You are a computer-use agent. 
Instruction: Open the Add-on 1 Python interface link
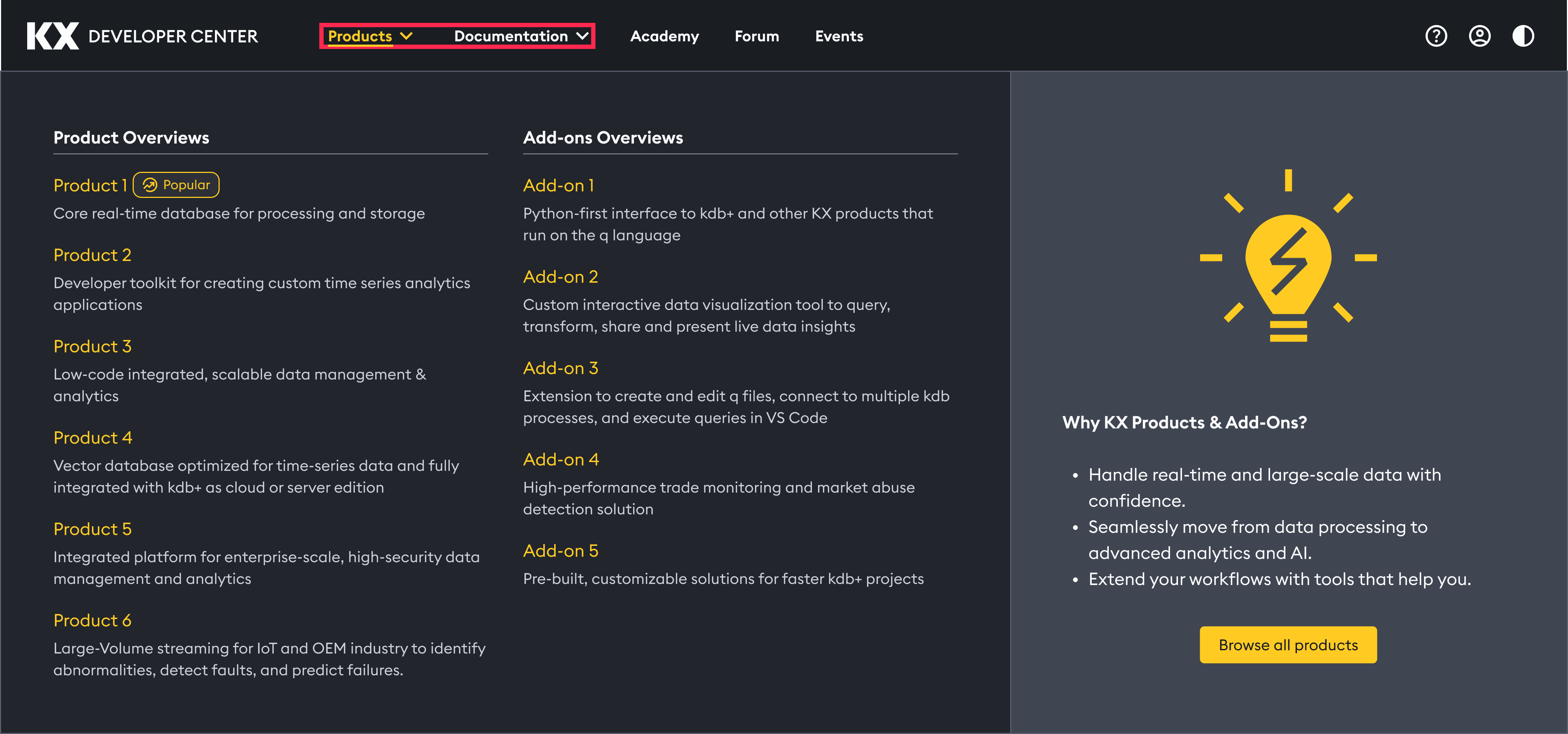[x=558, y=185]
